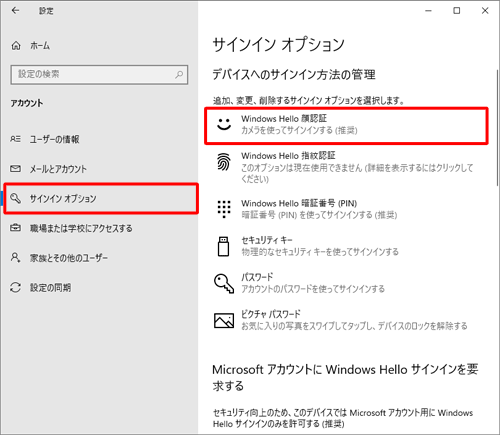
Task: Click the Windows Hello 顔認証 smiley face icon
Action: (224, 124)
